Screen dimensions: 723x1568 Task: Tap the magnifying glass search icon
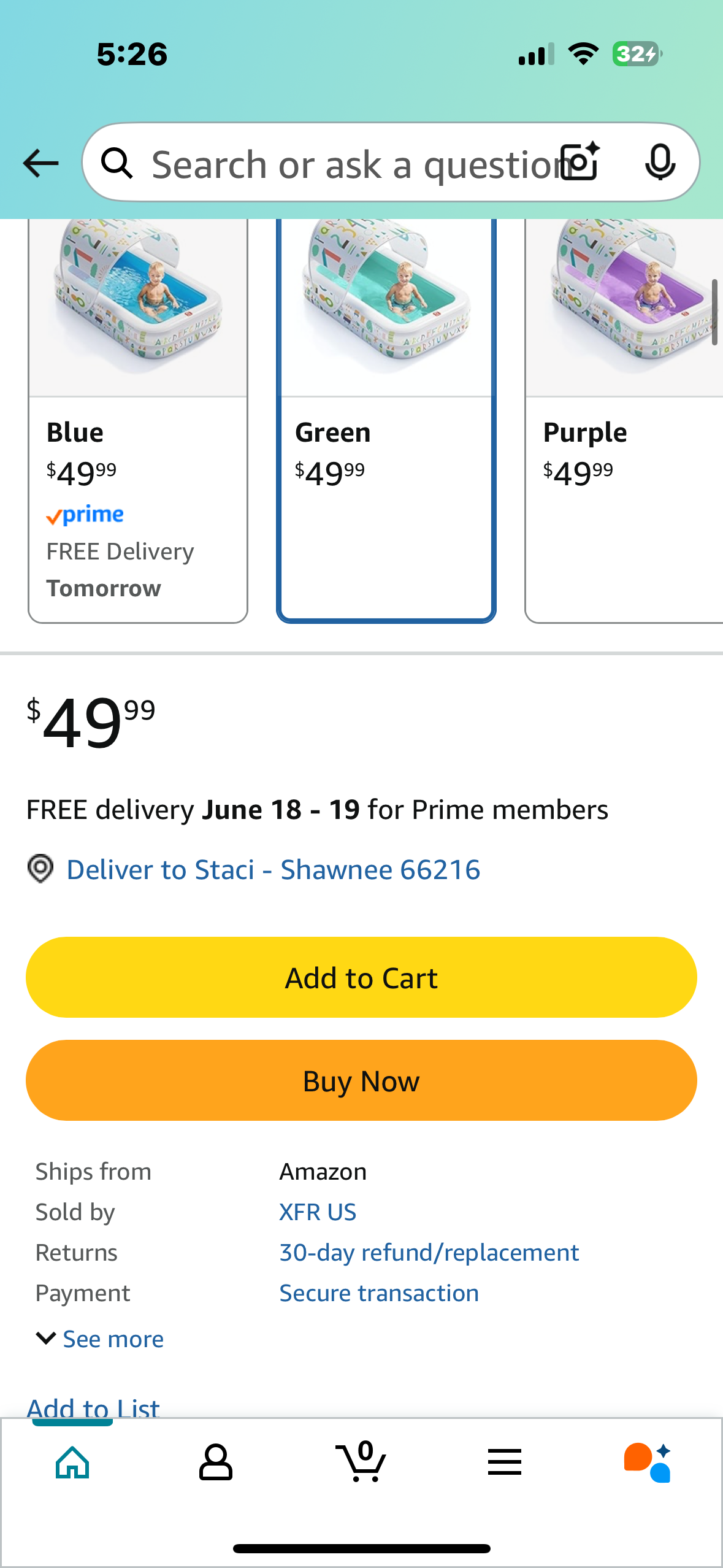[117, 163]
